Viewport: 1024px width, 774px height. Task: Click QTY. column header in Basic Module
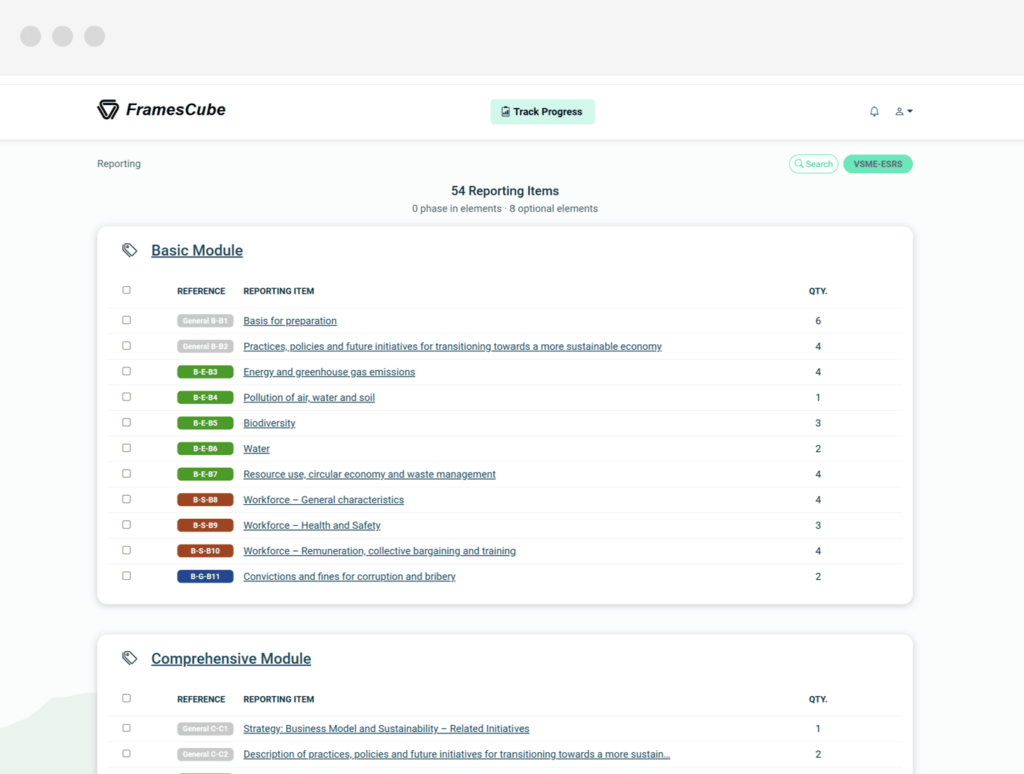coord(818,291)
